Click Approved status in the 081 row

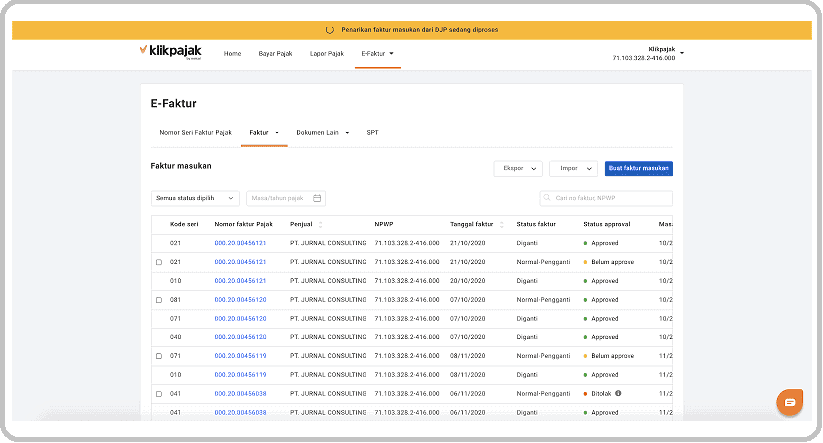point(605,300)
